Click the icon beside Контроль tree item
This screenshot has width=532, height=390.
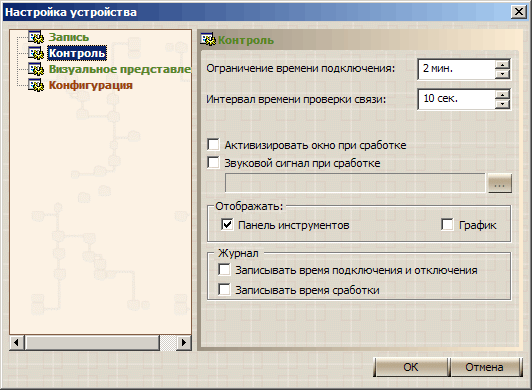pos(36,53)
